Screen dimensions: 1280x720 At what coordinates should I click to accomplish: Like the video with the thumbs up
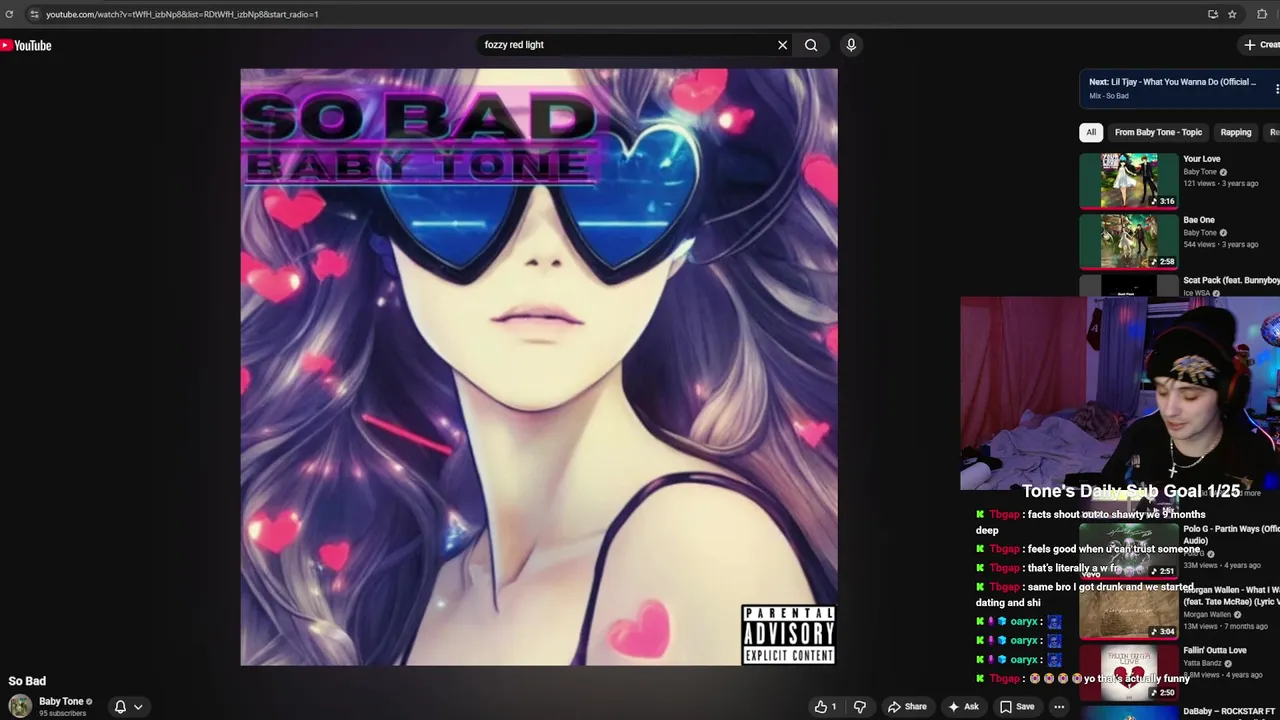point(825,707)
